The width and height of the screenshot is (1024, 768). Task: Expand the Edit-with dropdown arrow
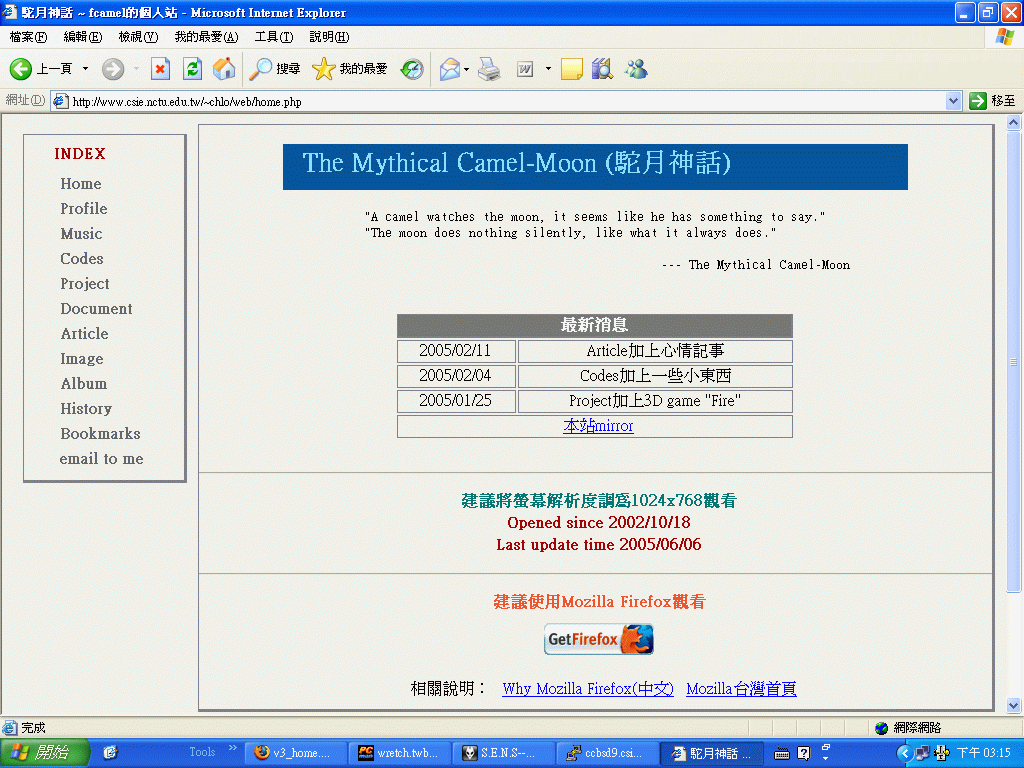(x=548, y=69)
